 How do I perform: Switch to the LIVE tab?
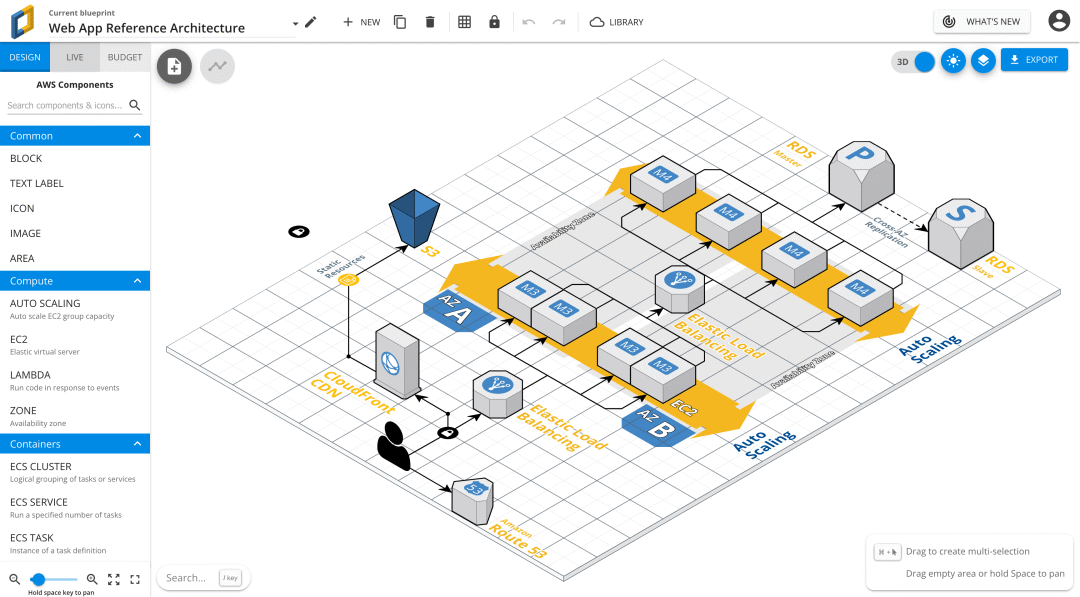(x=75, y=57)
